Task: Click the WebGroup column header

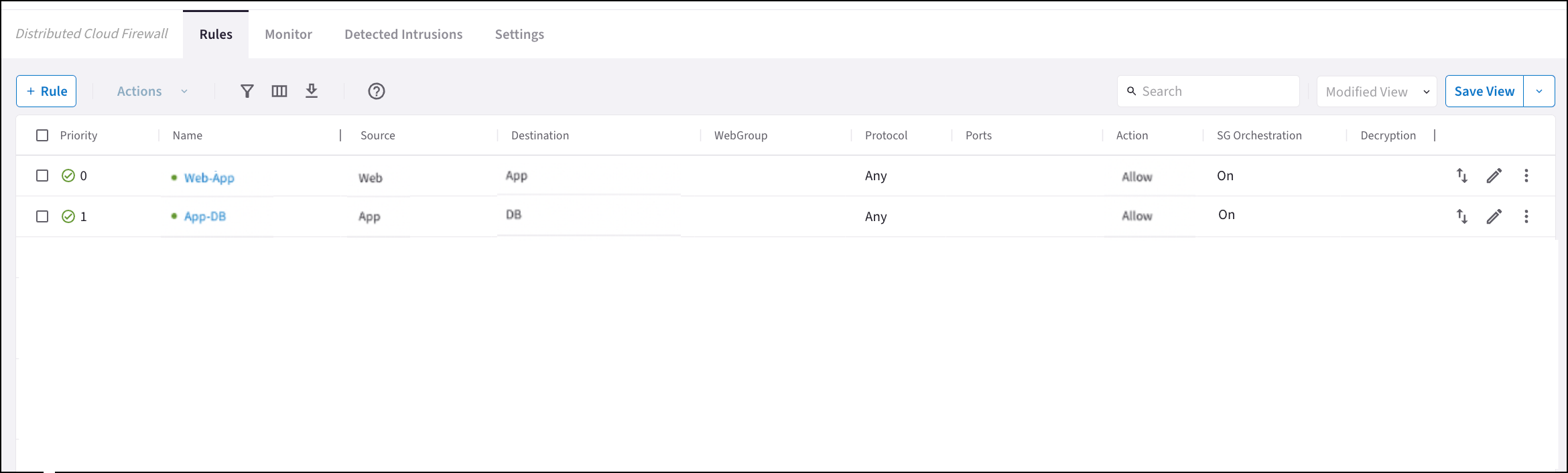Action: [x=740, y=135]
